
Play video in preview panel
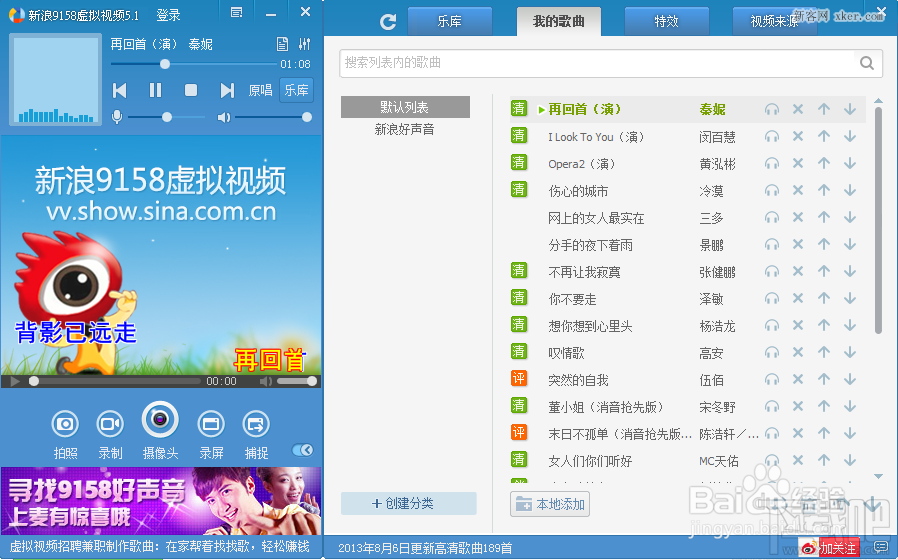(x=15, y=381)
